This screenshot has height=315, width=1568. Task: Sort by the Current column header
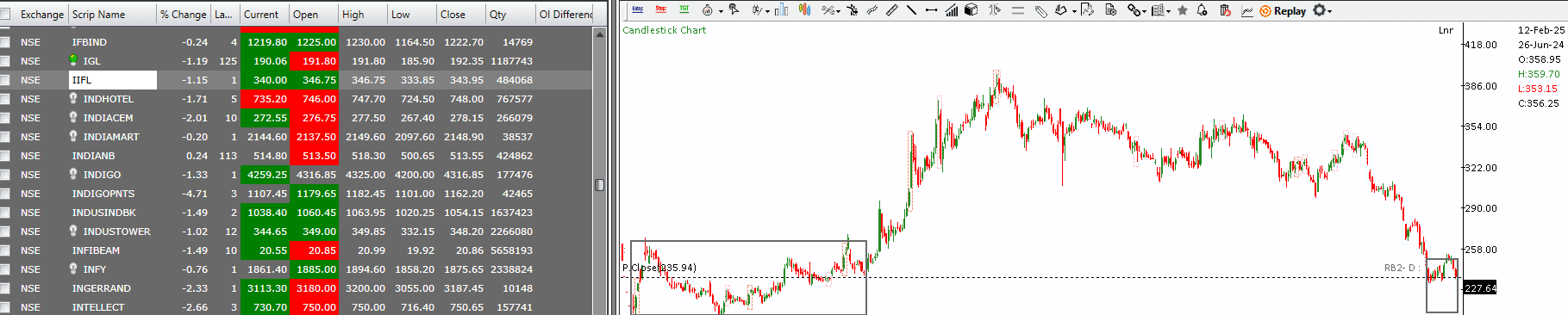(265, 15)
